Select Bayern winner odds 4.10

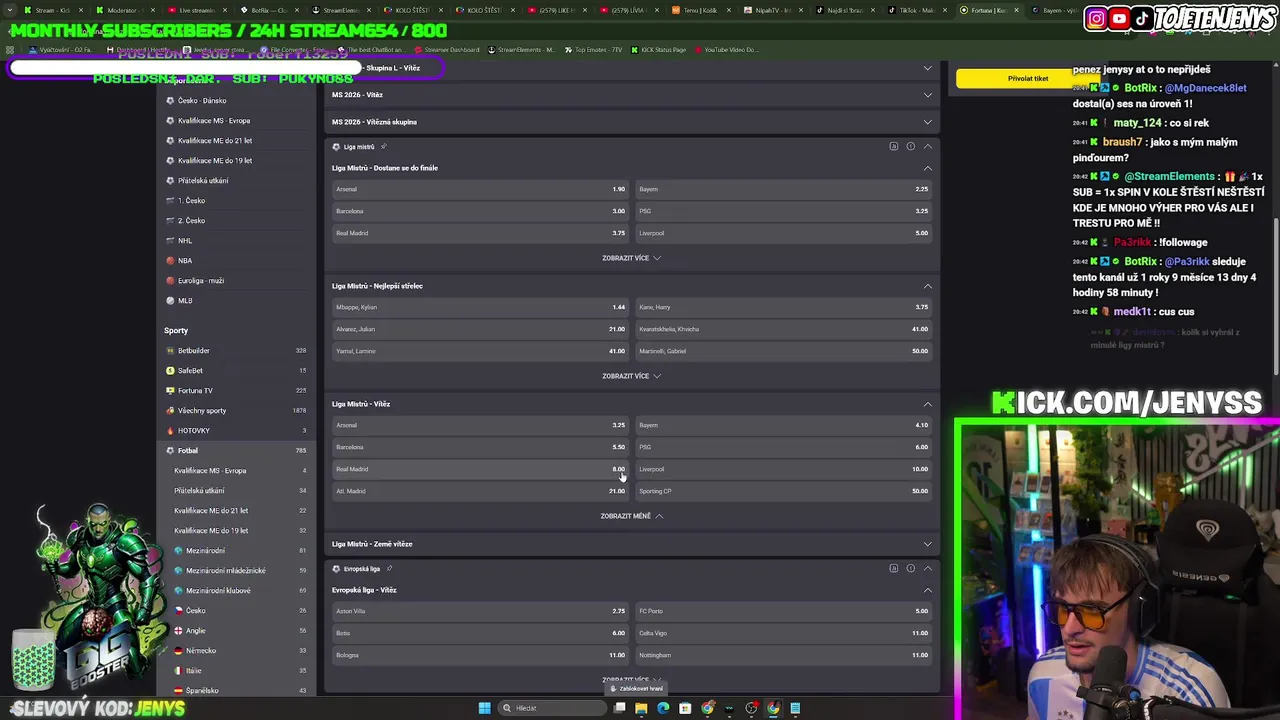(784, 425)
